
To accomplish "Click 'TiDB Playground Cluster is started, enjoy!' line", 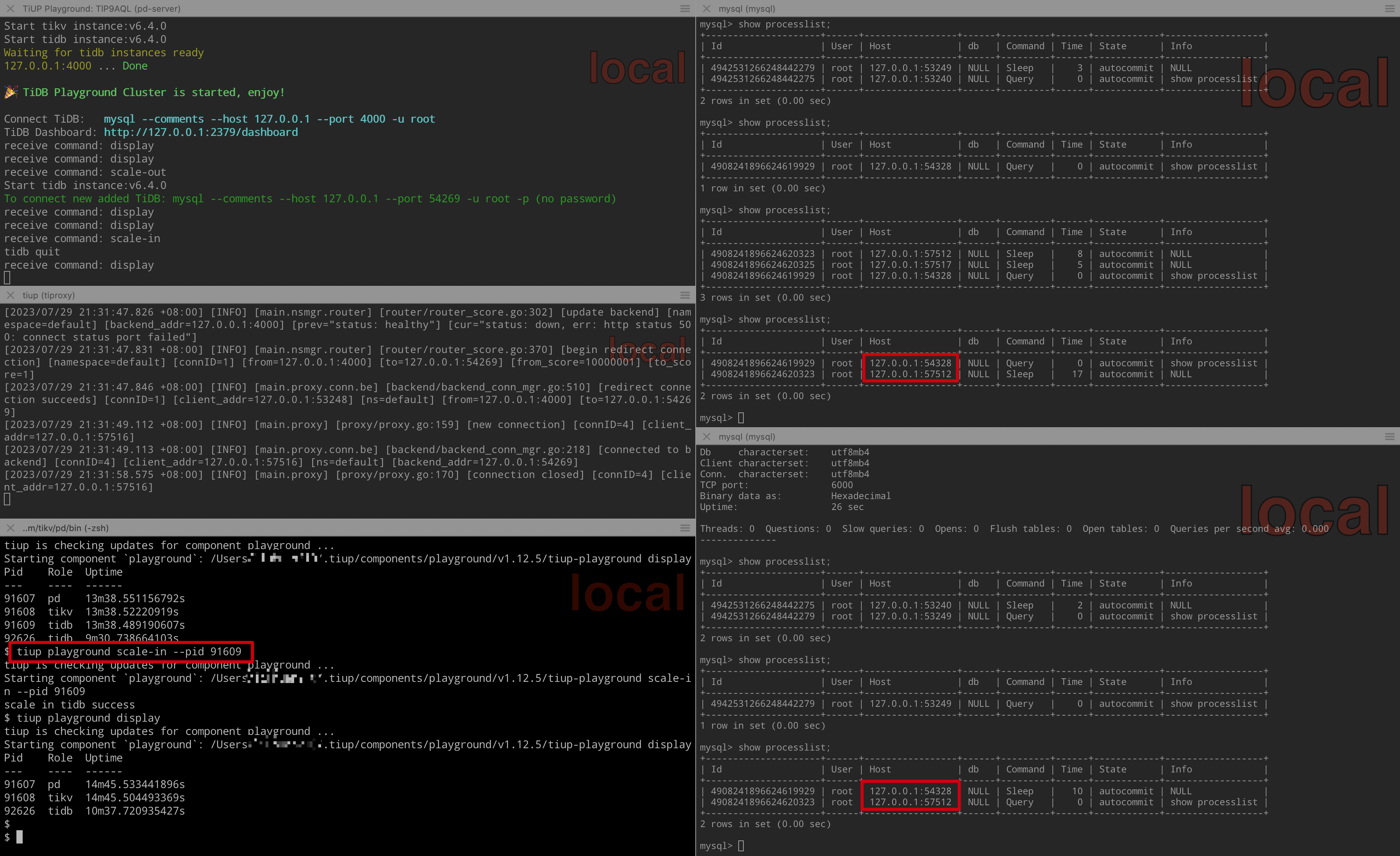I will pyautogui.click(x=154, y=92).
